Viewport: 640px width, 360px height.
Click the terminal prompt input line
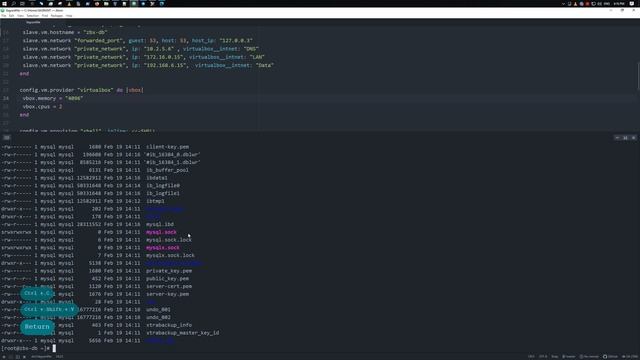click(29, 348)
